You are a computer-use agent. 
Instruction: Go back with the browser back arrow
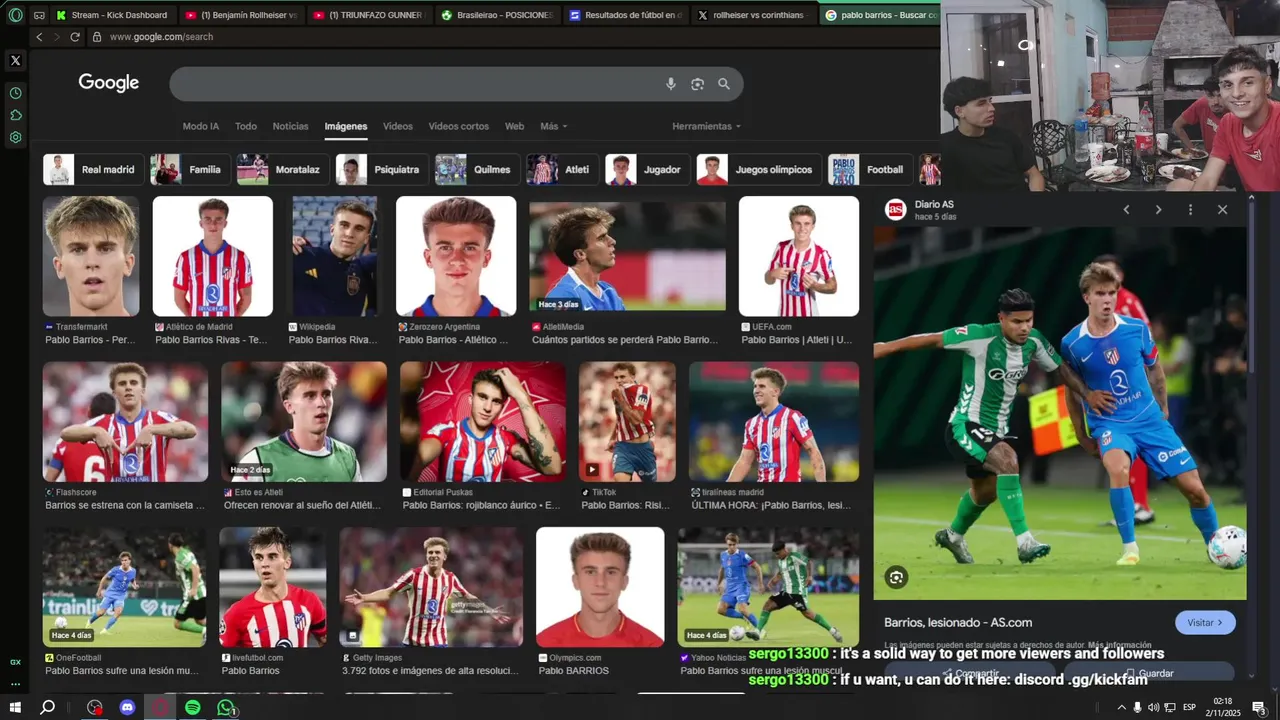[39, 37]
